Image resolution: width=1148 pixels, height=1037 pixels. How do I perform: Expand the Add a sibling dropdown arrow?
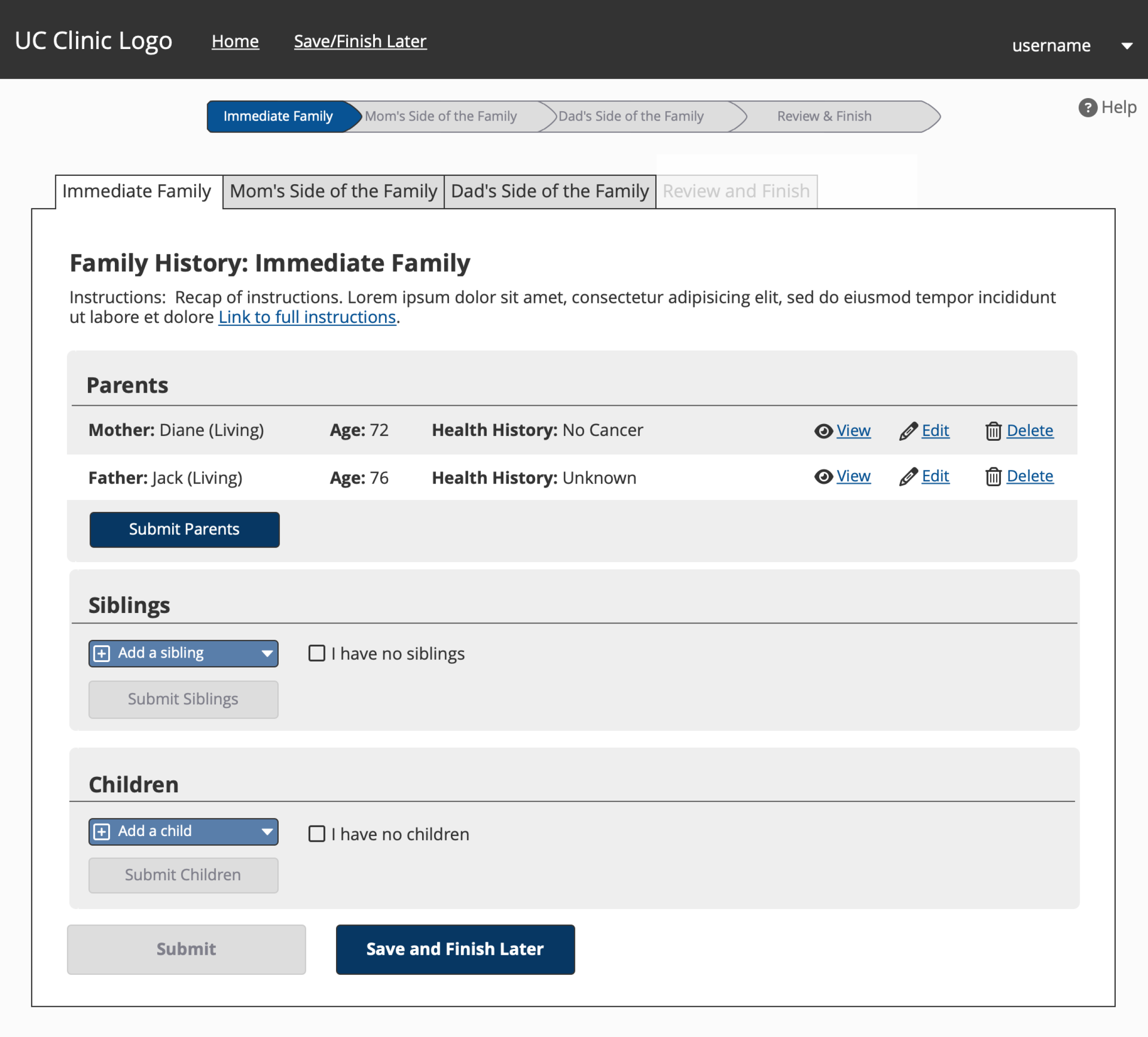coord(267,654)
